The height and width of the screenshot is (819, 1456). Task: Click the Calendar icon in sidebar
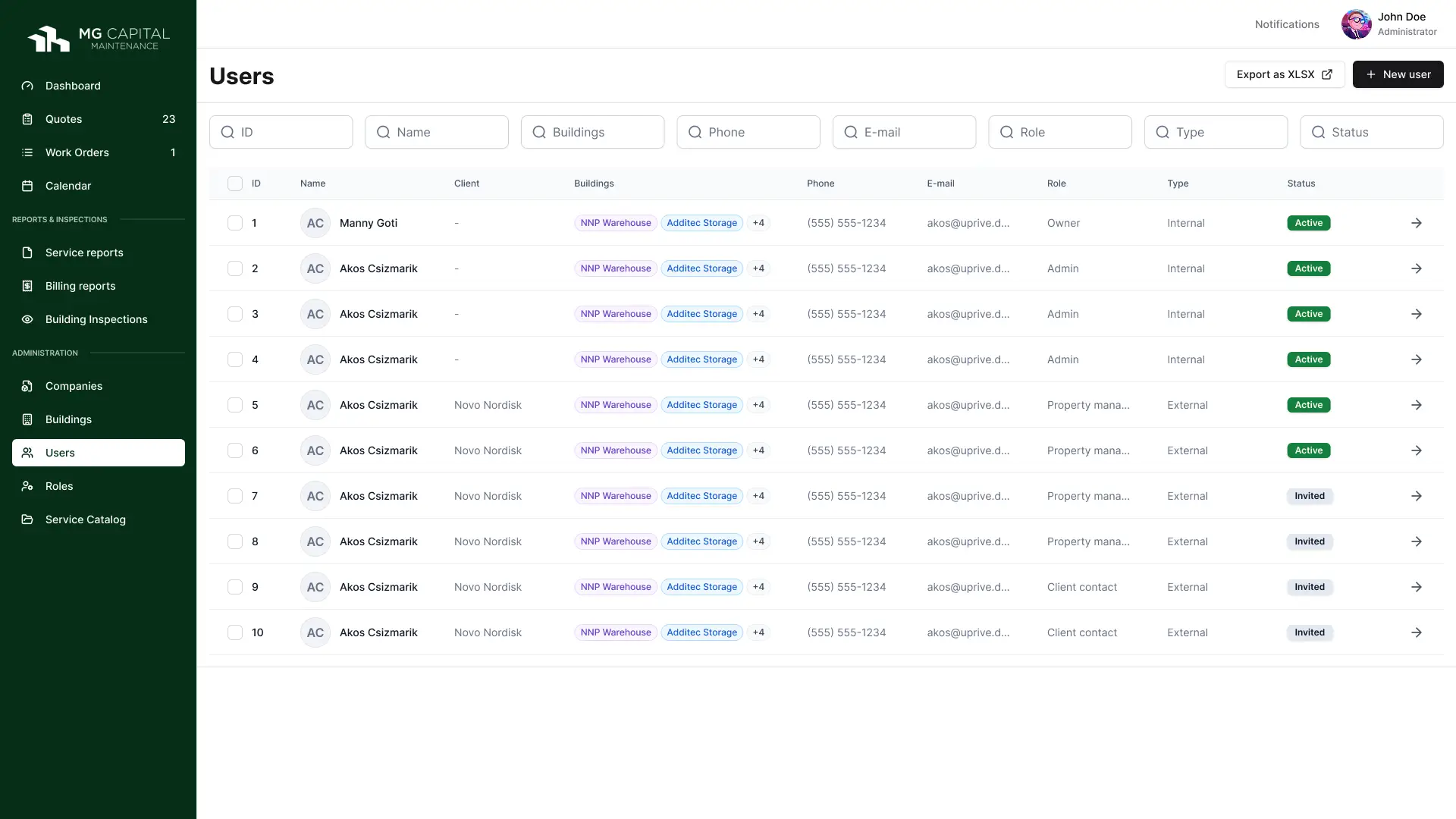click(x=27, y=186)
